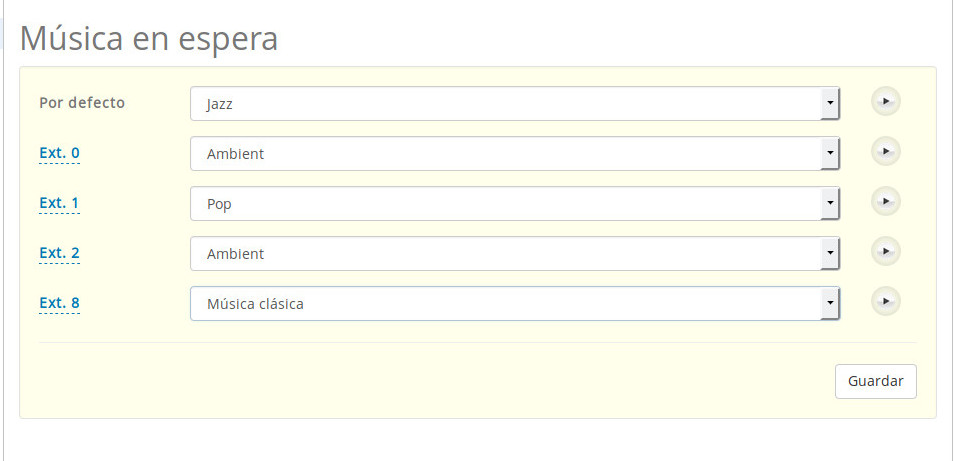Click the arrow of the Música clásica dropdown
Viewport: 954px width, 461px height.
pos(829,304)
